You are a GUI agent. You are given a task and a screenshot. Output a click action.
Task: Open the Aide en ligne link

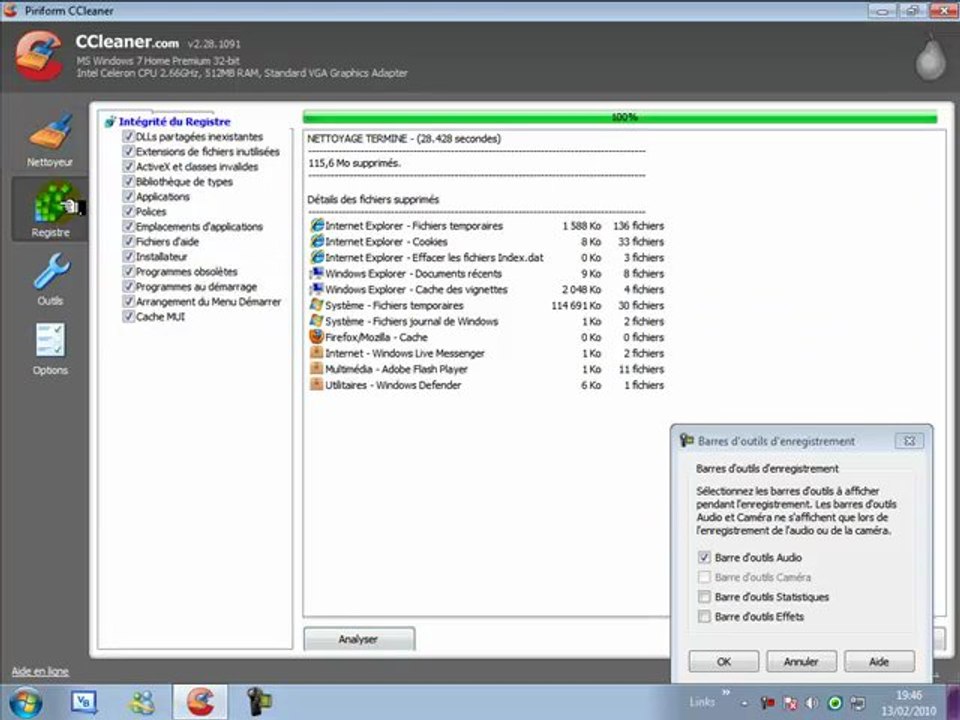tap(40, 671)
